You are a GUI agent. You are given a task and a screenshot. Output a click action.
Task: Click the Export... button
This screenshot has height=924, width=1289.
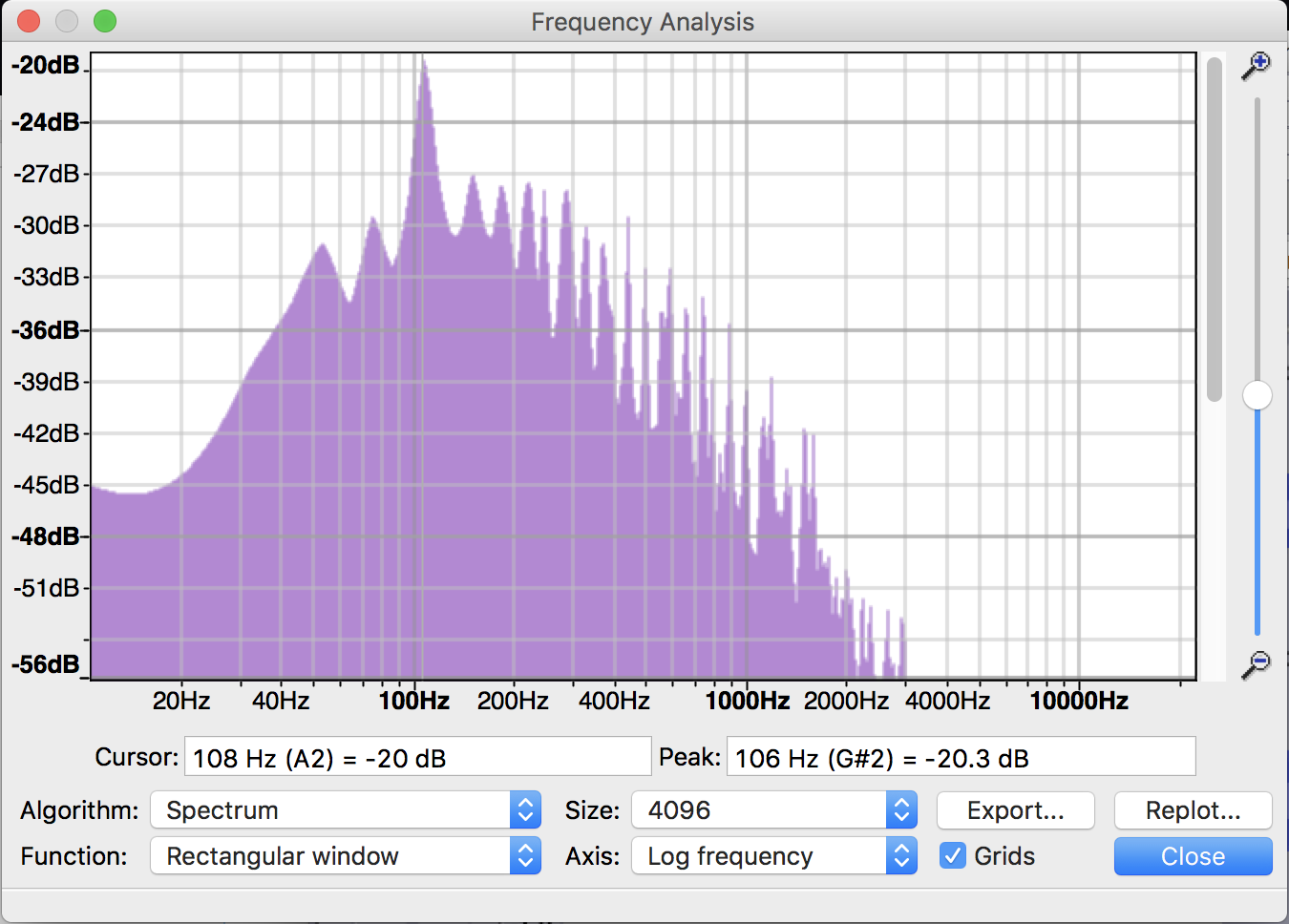tap(1016, 810)
